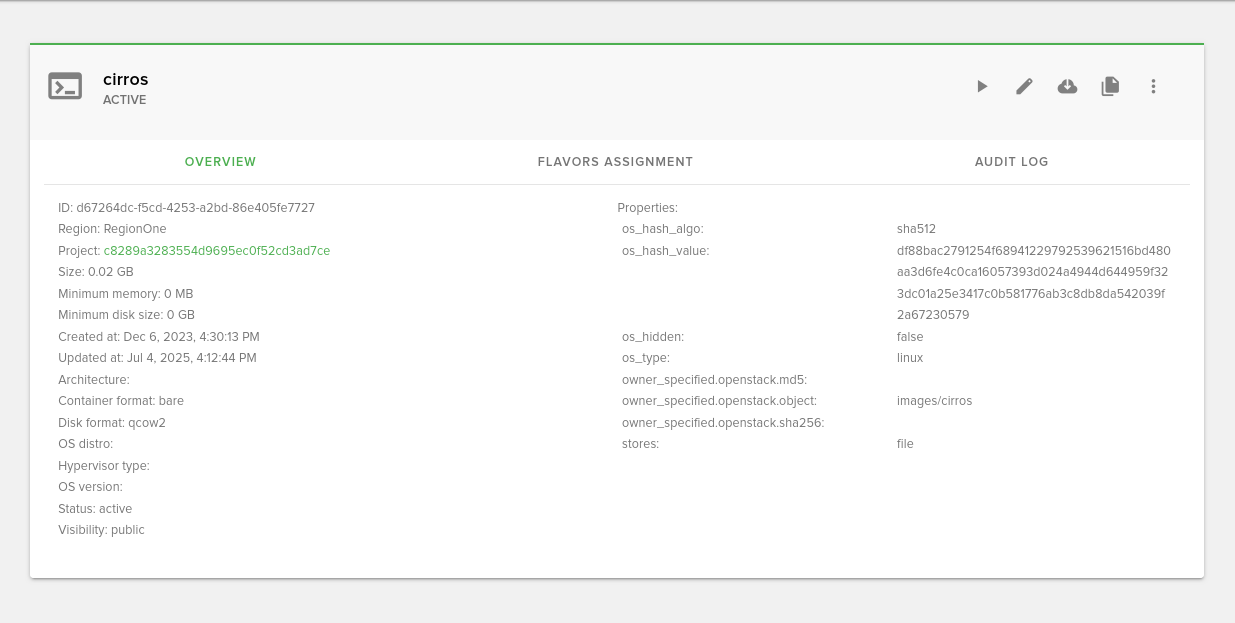The image size is (1235, 623).
Task: Click the os_hash_value hash string
Action: pyautogui.click(x=1033, y=283)
